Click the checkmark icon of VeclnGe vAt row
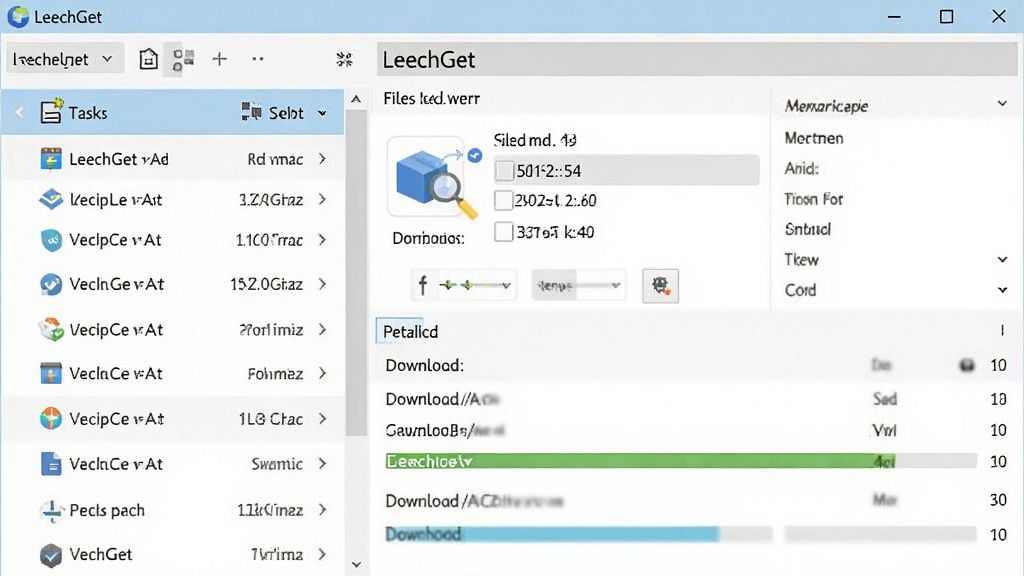The height and width of the screenshot is (576, 1024). (x=50, y=284)
